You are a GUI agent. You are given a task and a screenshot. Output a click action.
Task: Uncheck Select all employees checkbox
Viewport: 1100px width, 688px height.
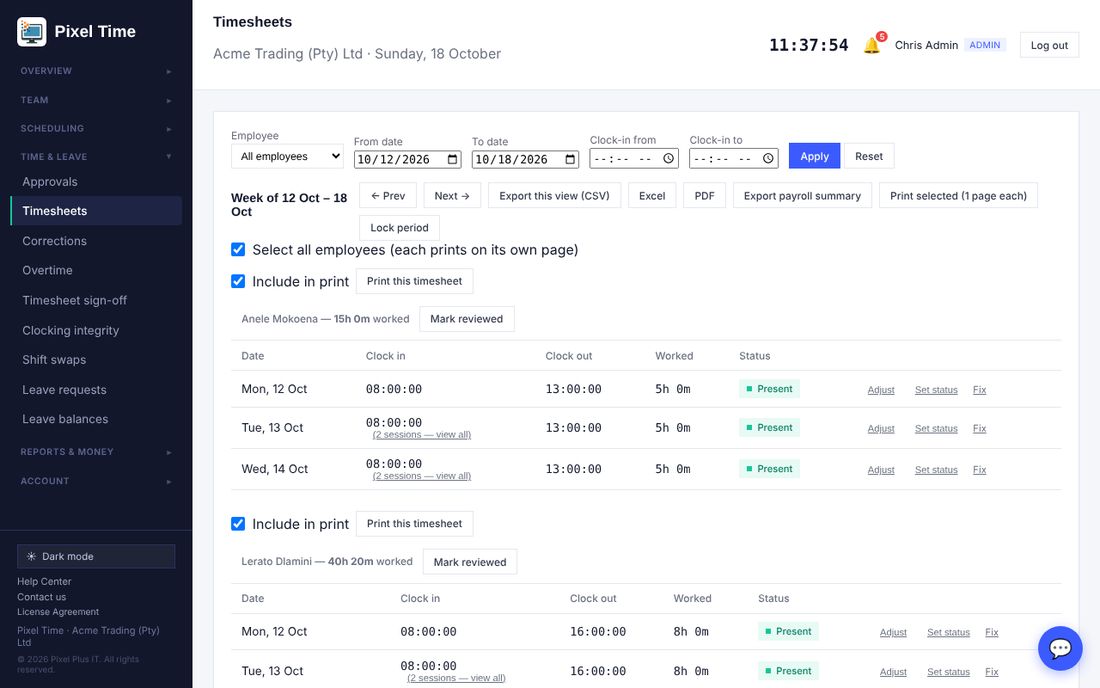coord(238,250)
